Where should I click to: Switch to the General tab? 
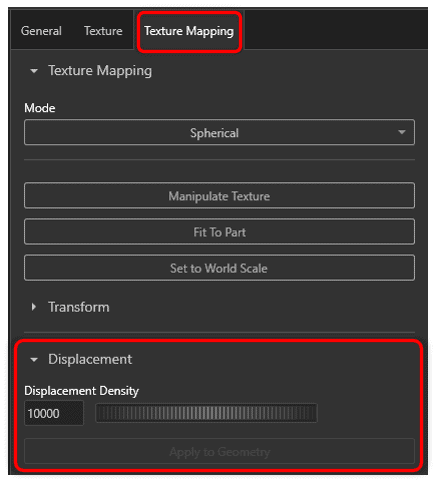tap(41, 31)
